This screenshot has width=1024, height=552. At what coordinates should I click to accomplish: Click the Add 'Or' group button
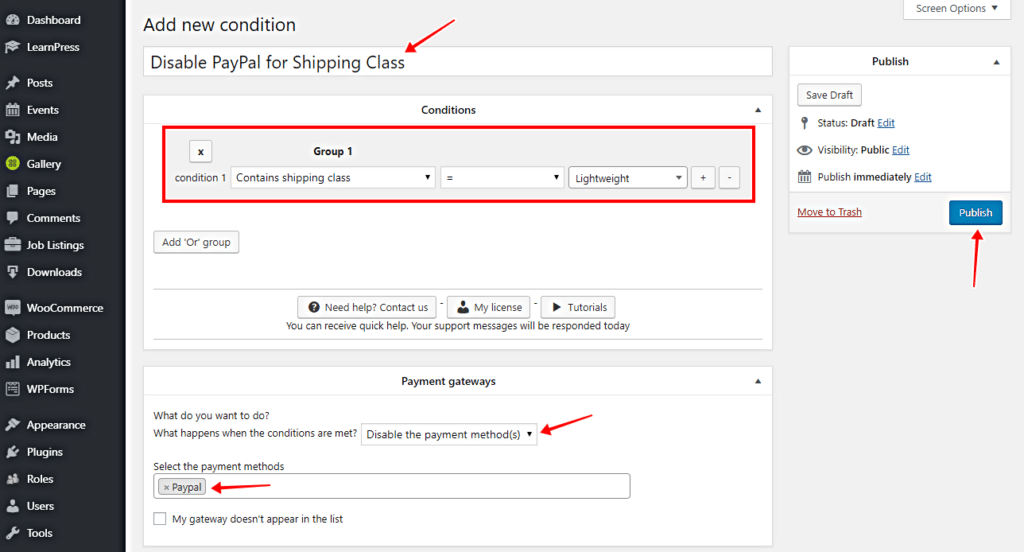(196, 242)
